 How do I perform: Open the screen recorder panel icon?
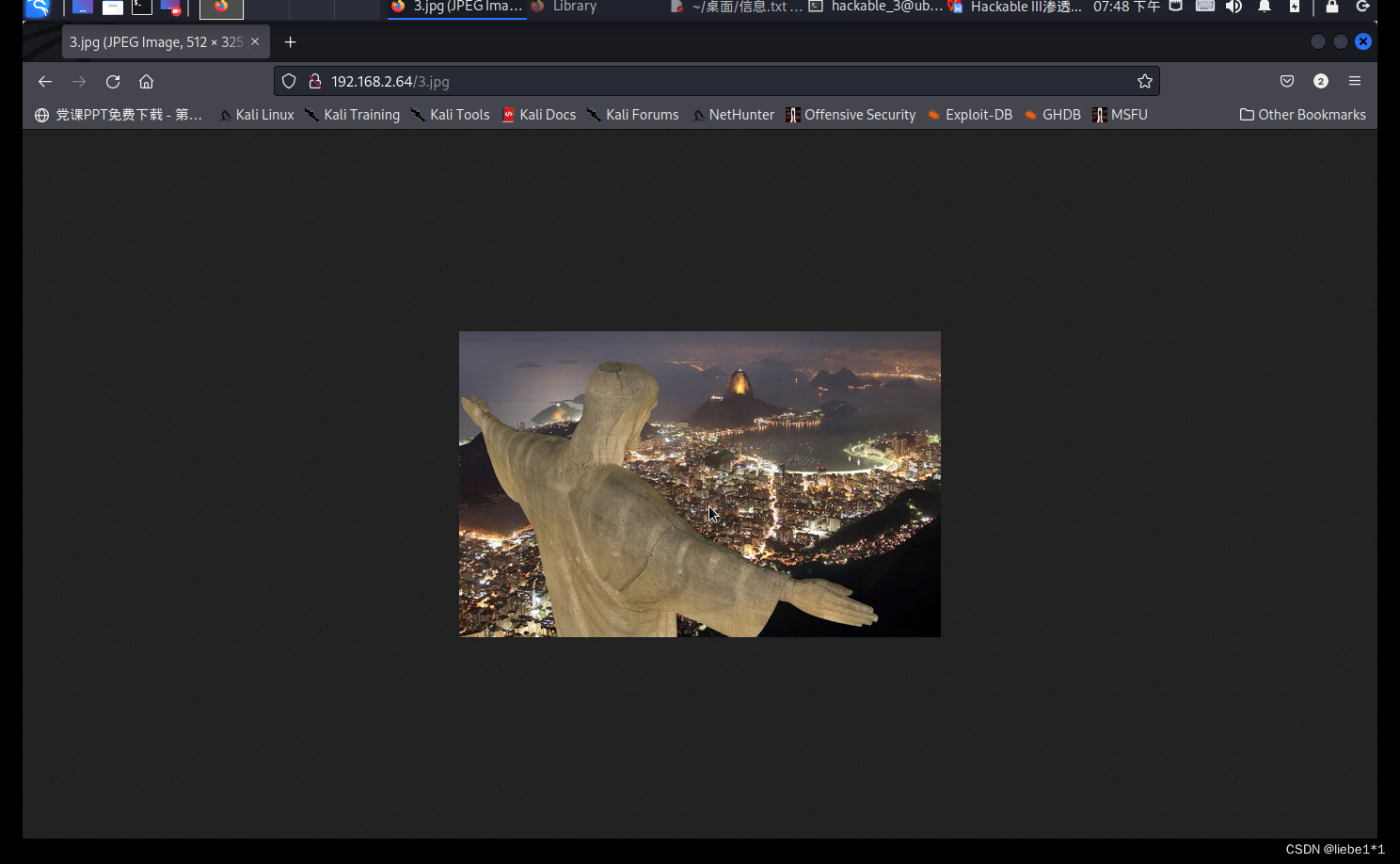[171, 8]
